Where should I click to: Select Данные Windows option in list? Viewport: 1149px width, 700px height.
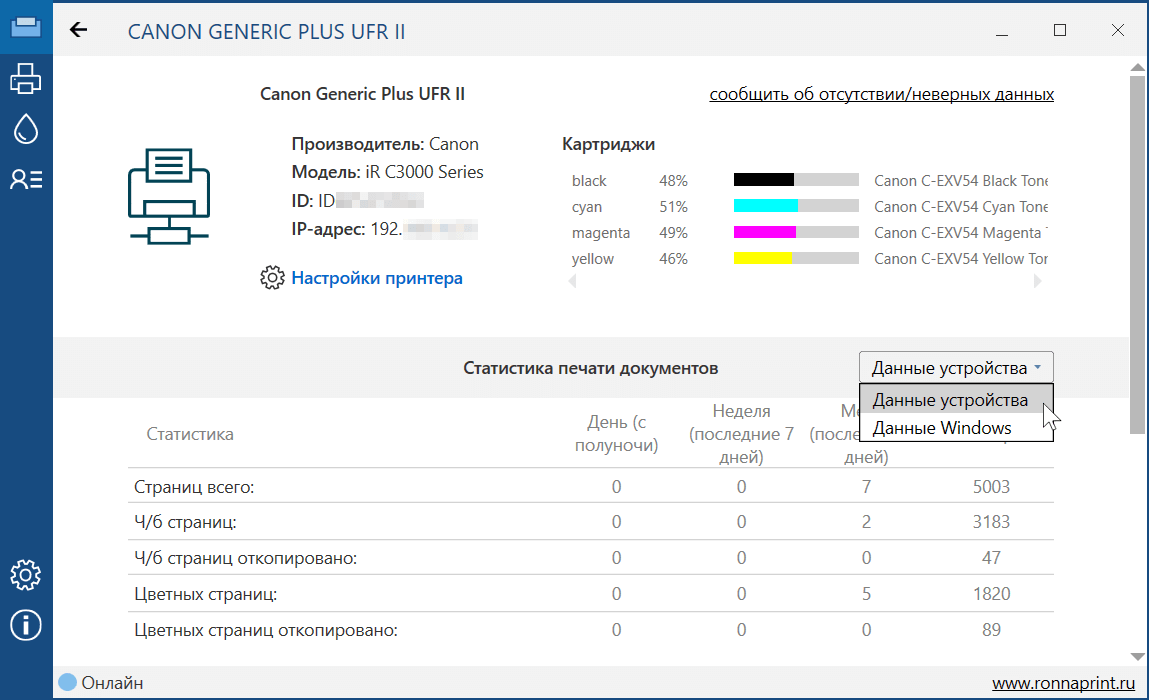pos(956,428)
